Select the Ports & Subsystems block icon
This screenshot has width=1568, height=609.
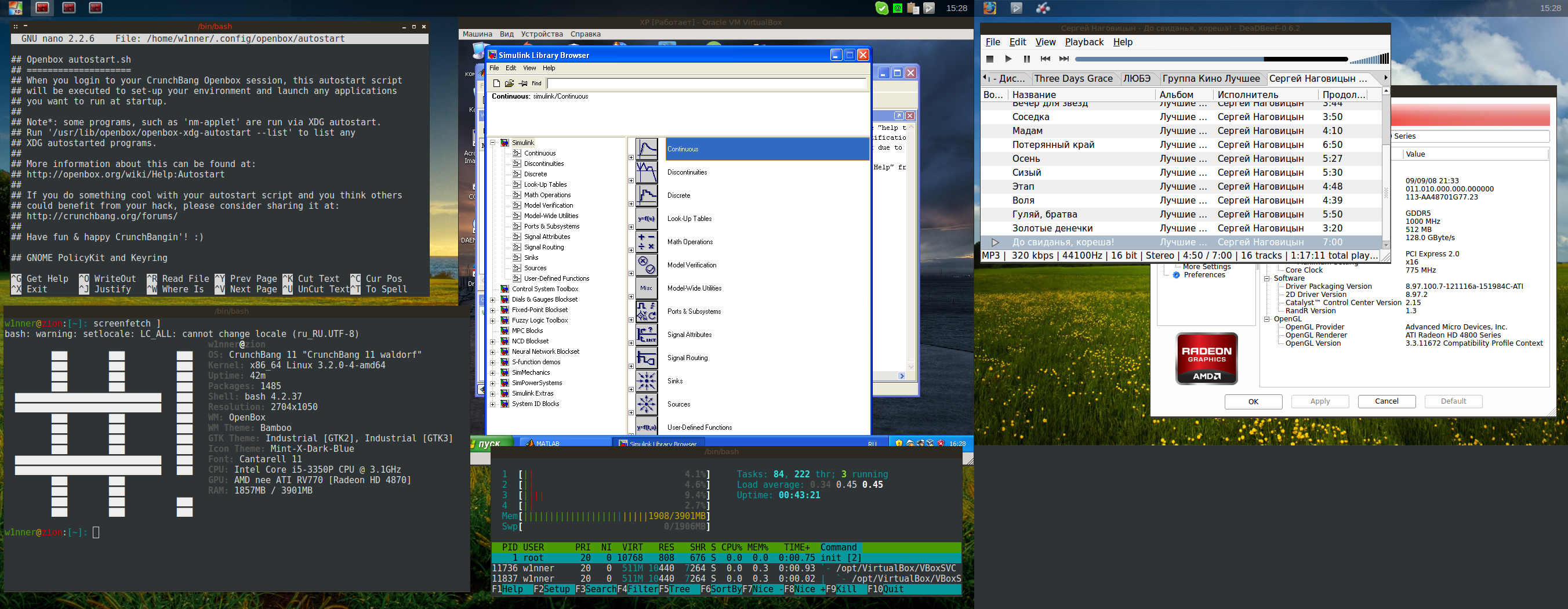[647, 311]
